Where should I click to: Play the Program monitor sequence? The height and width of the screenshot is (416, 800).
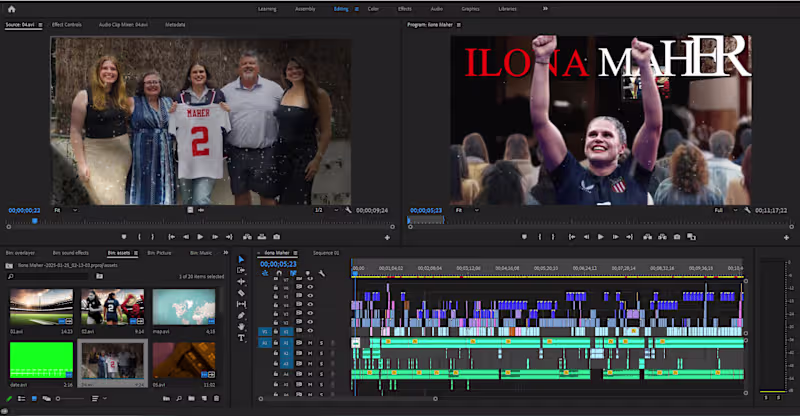(601, 237)
